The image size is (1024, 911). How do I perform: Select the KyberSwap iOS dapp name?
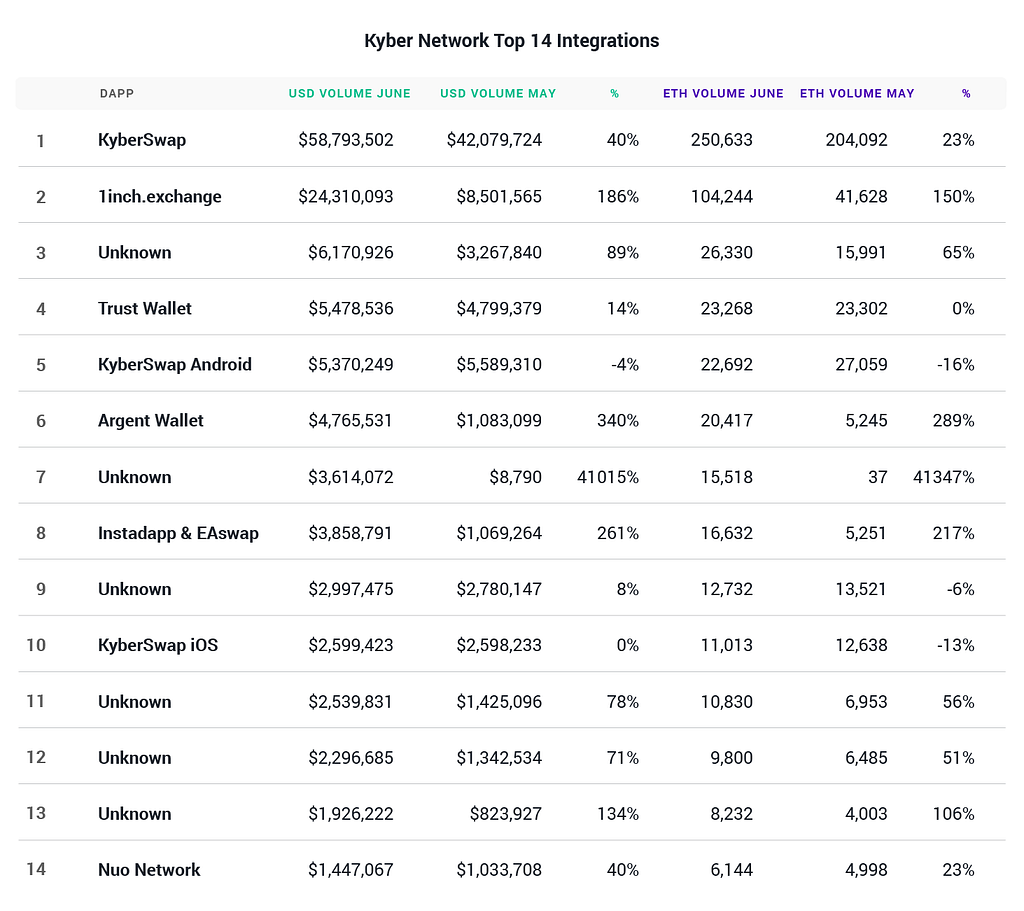(x=158, y=645)
